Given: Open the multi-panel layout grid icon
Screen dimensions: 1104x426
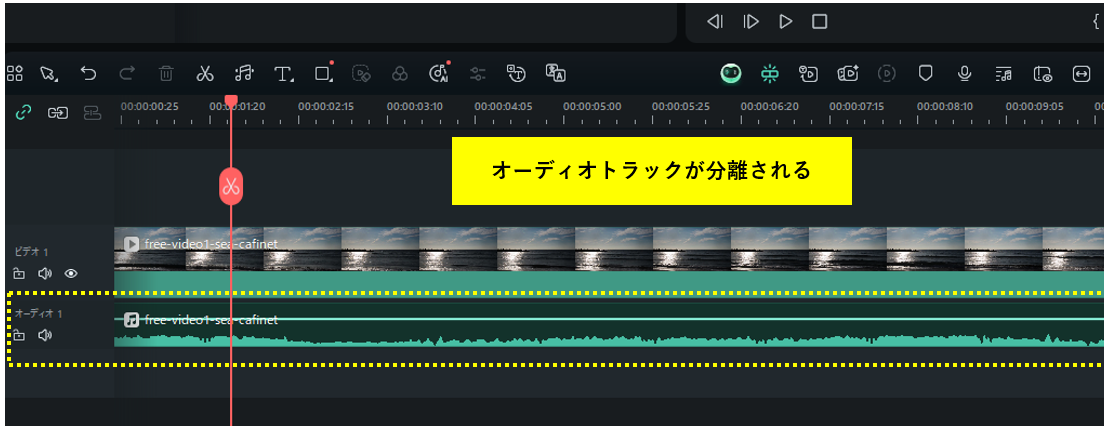Looking at the screenshot, I should click(x=15, y=73).
